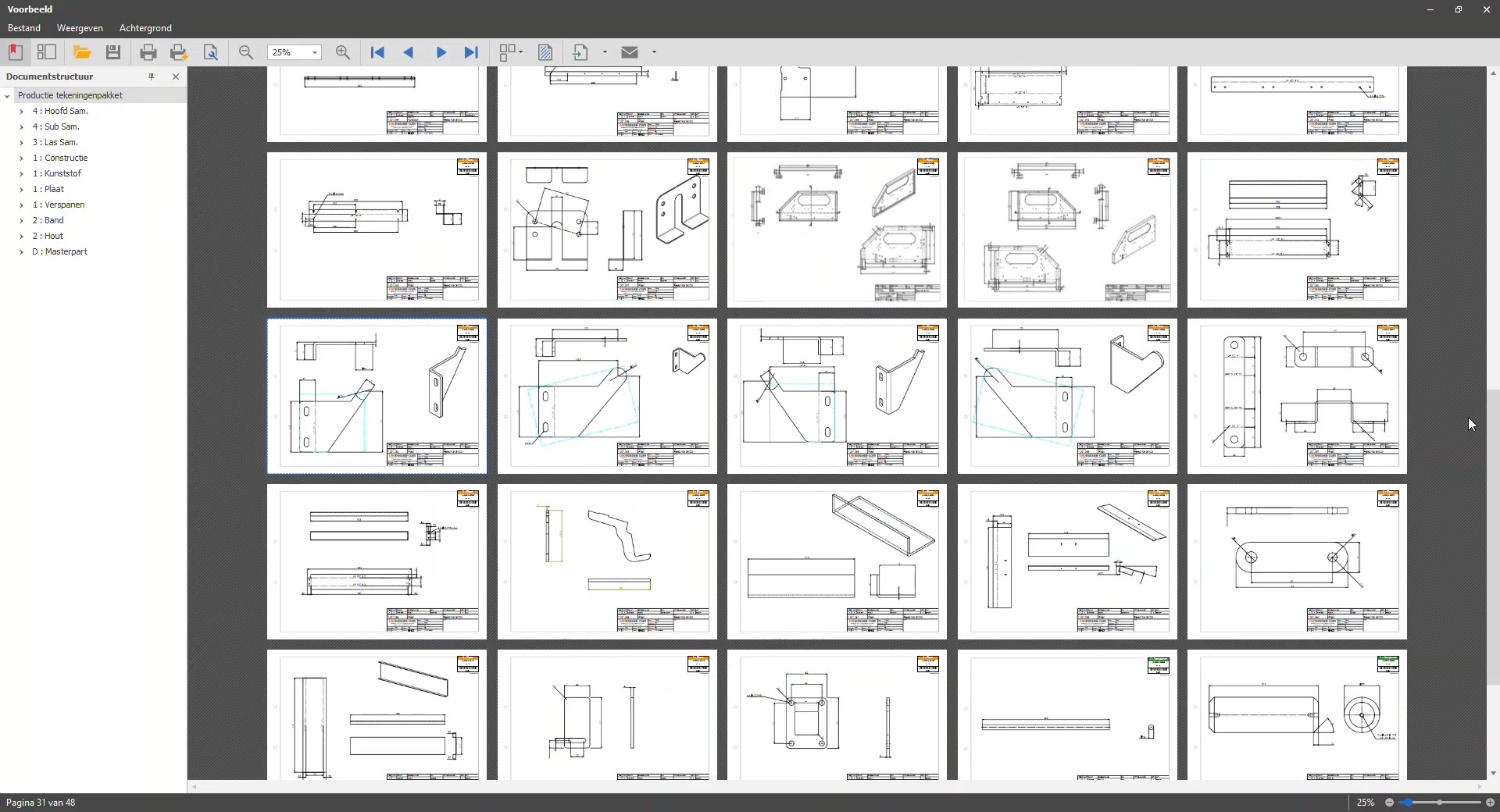Expand the '4 : Hoofd Sam.' tree node
This screenshot has width=1500, height=812.
(x=21, y=112)
